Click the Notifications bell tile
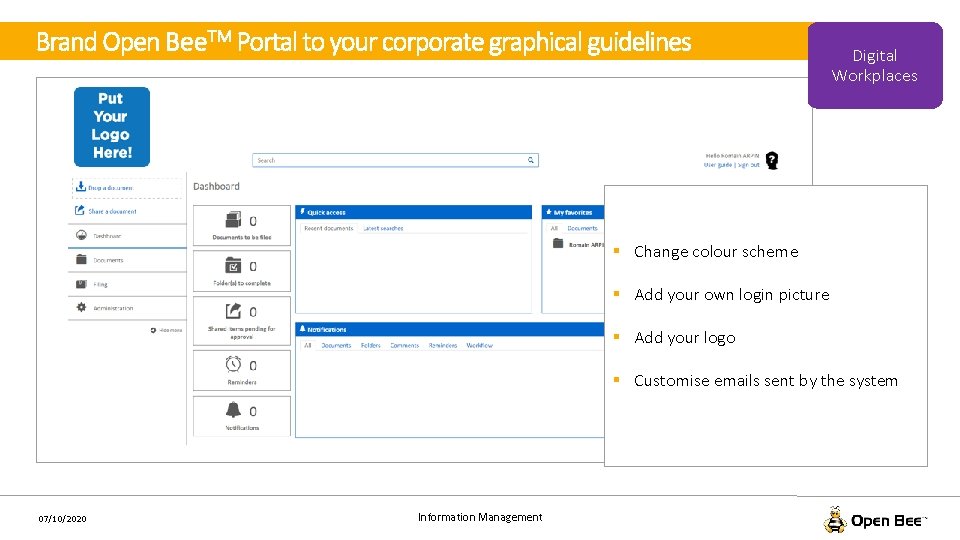Screen dimensions: 960x540 [242, 416]
